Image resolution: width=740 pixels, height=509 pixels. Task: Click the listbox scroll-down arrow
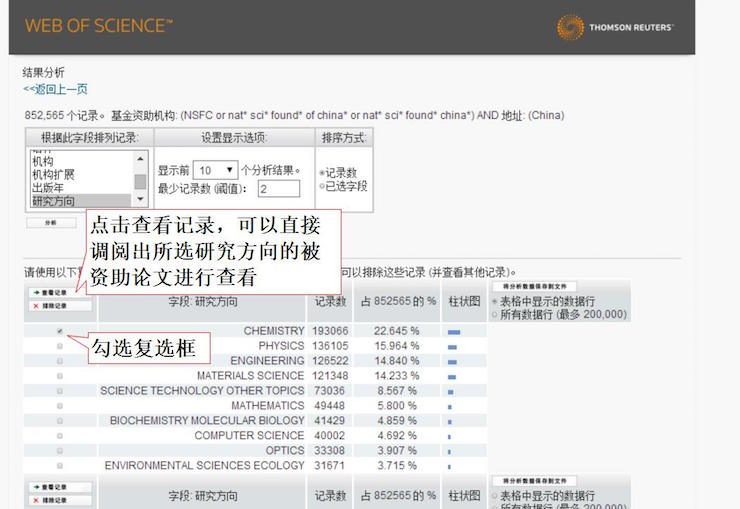pos(140,200)
